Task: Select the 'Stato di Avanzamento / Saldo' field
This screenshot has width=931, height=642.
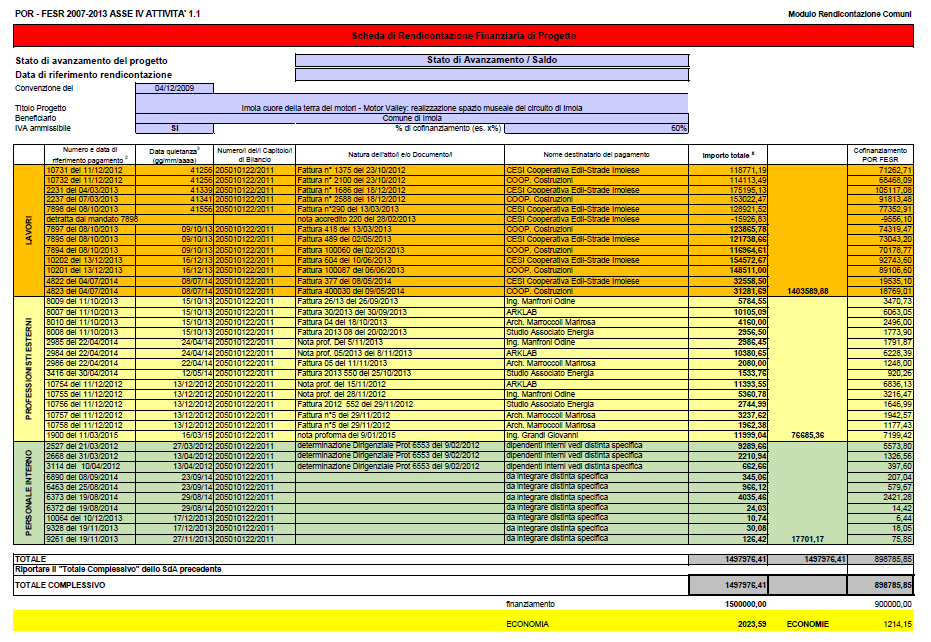Action: 492,60
